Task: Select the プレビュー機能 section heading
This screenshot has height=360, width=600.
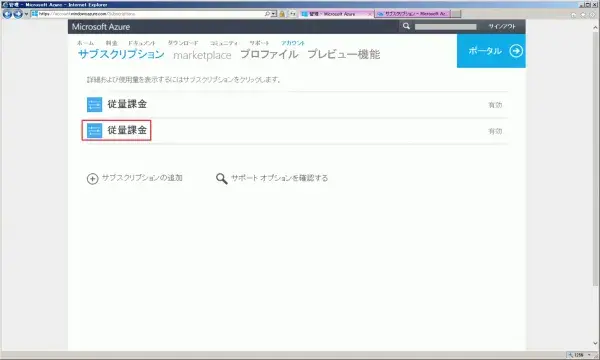Action: point(344,54)
